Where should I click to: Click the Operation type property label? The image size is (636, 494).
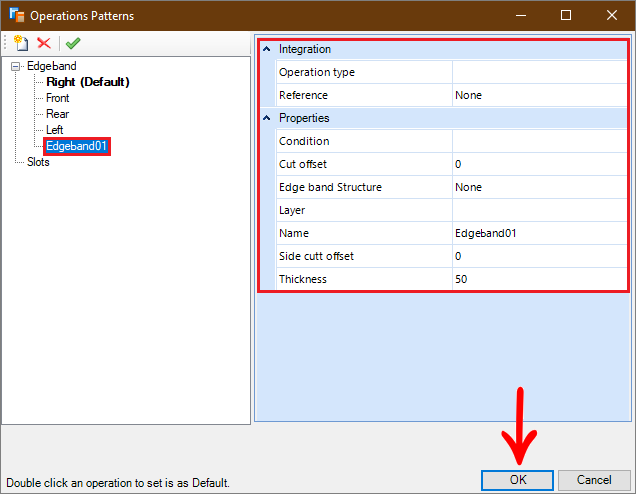[x=317, y=72]
